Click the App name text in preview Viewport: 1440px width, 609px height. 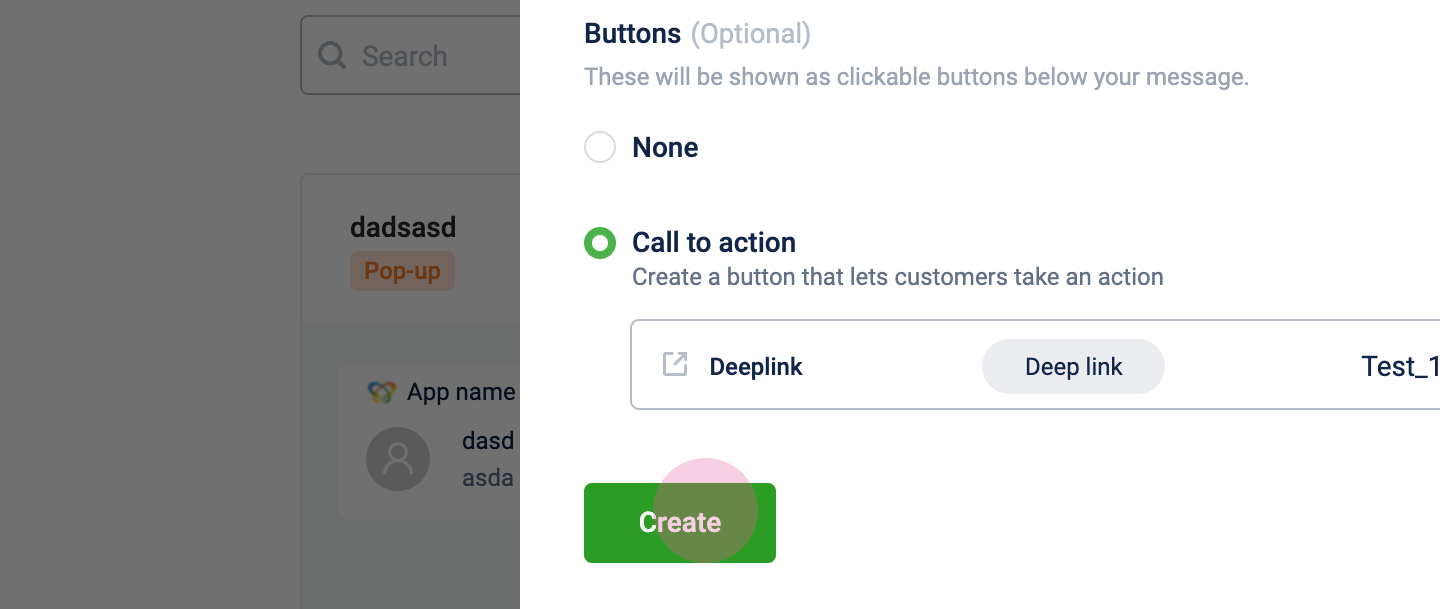(461, 392)
